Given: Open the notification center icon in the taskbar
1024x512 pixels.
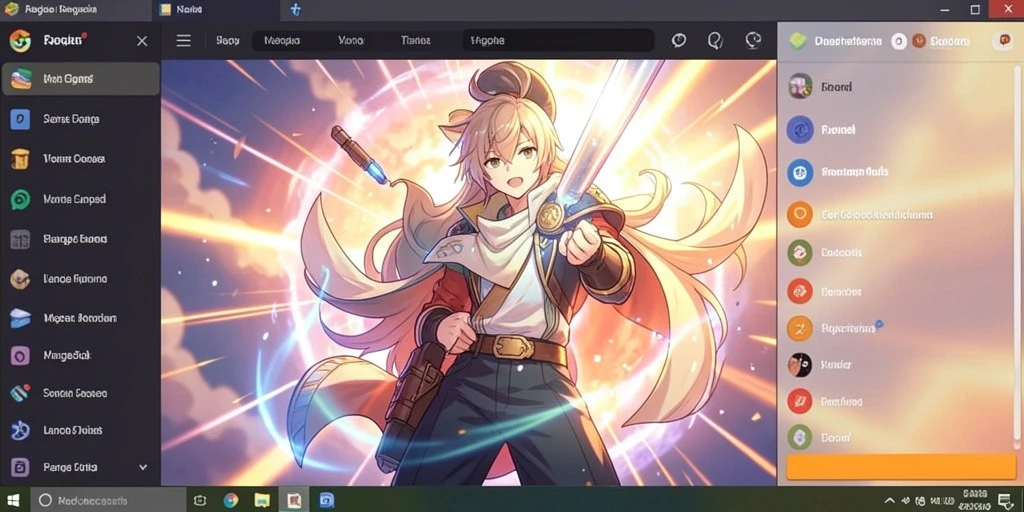Looking at the screenshot, I should [x=1006, y=500].
